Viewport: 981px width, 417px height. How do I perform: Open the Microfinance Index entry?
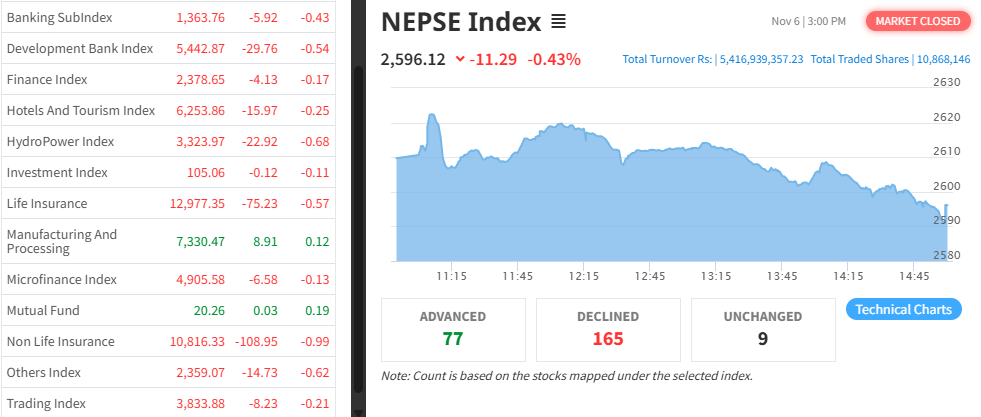[64, 279]
